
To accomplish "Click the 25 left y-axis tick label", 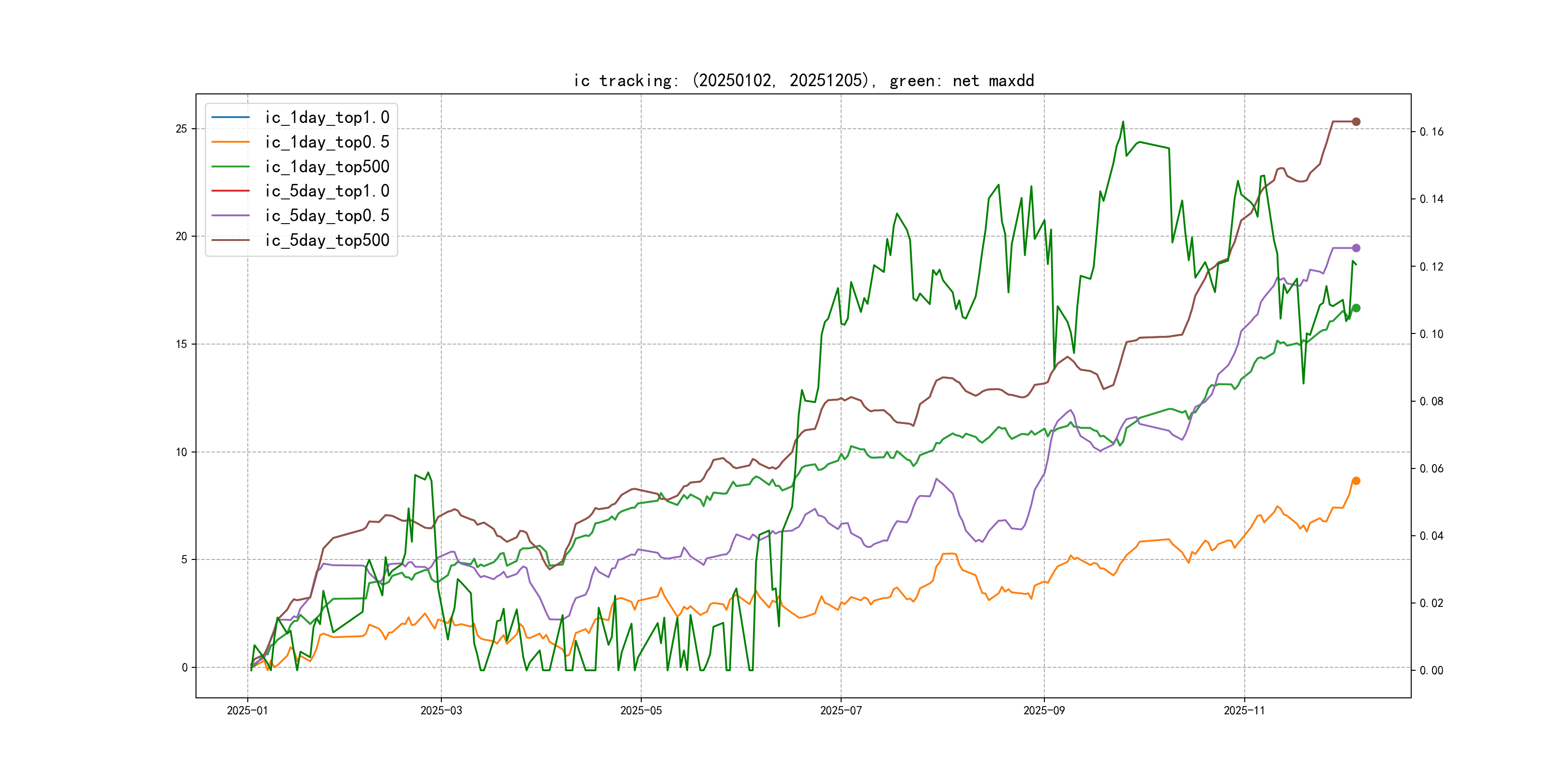I will tap(181, 128).
